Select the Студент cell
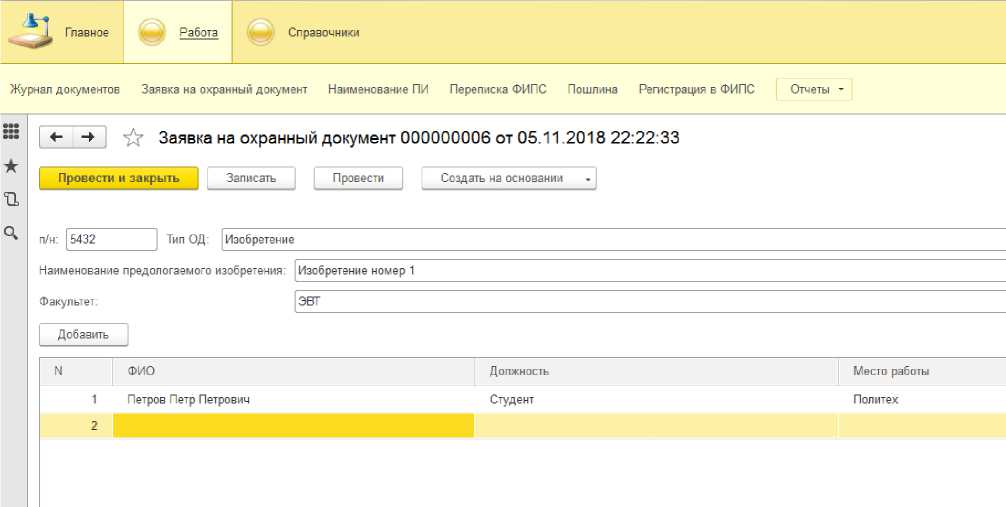 [656, 399]
